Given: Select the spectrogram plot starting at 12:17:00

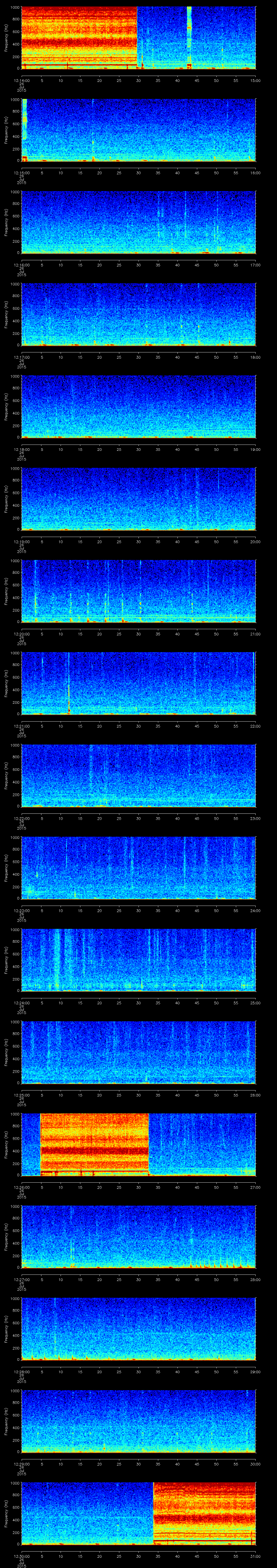Looking at the screenshot, I should point(138,315).
